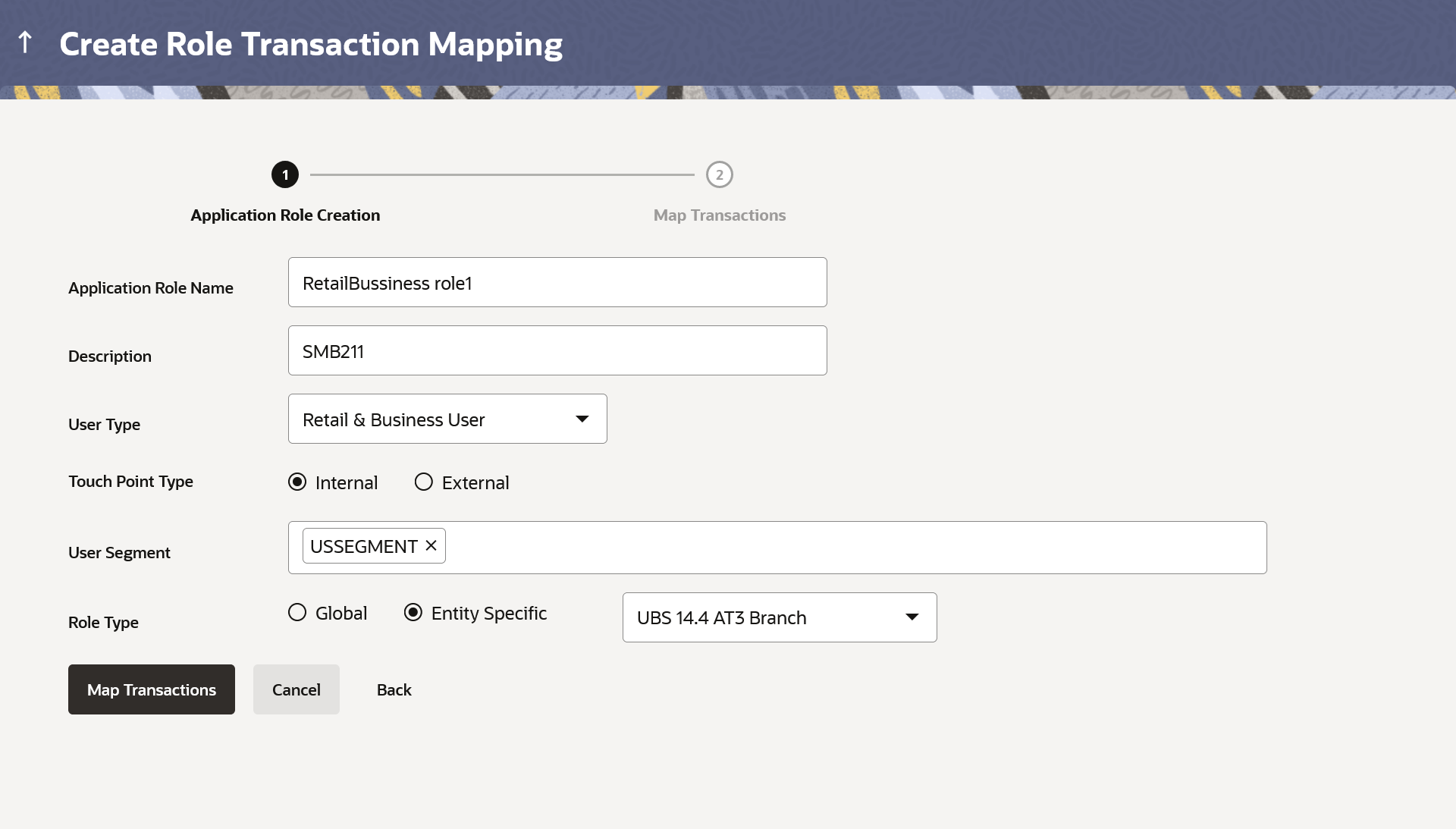1456x829 pixels.
Task: Select External touch point type
Action: 424,482
